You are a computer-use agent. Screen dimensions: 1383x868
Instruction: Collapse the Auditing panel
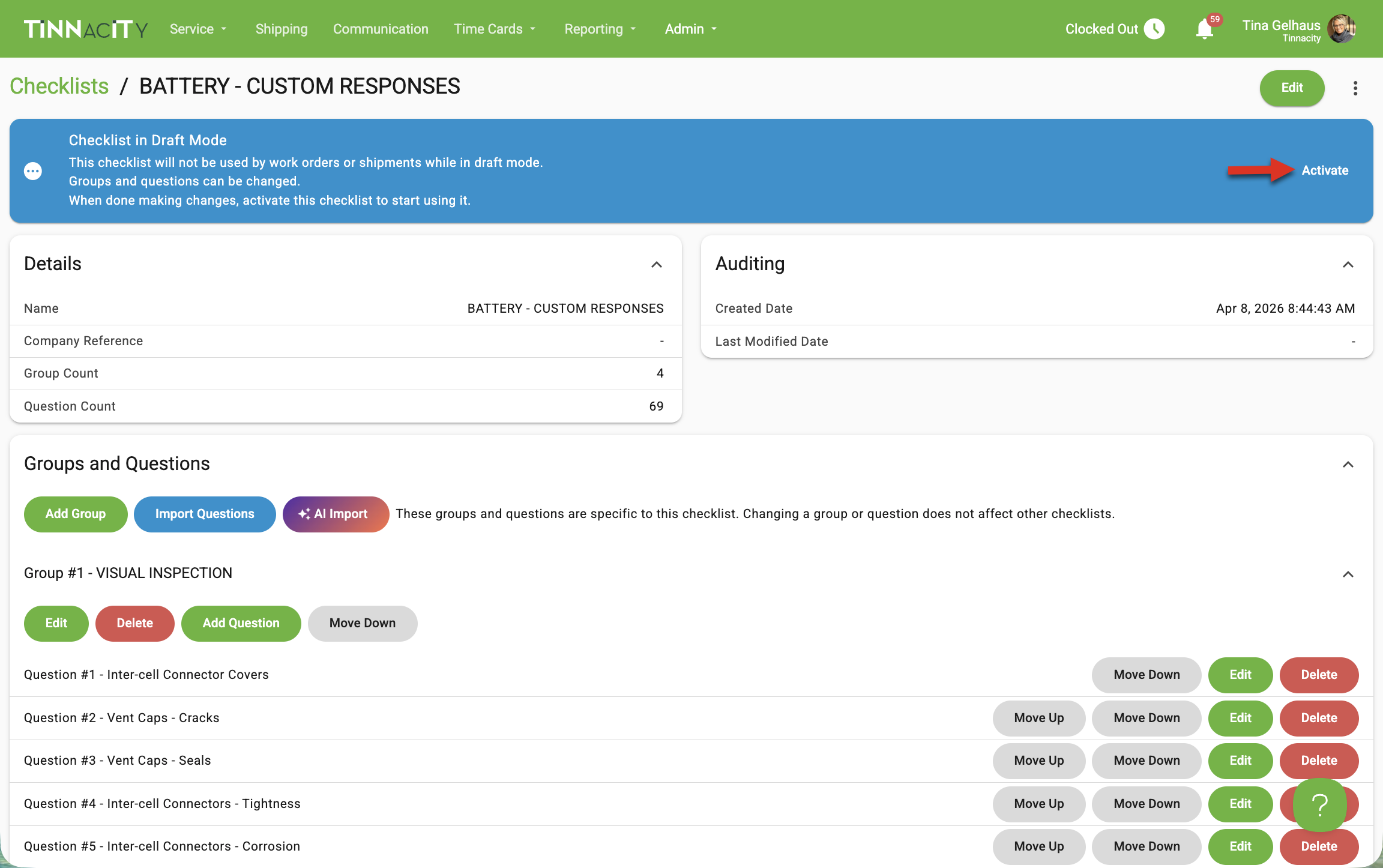(1348, 265)
